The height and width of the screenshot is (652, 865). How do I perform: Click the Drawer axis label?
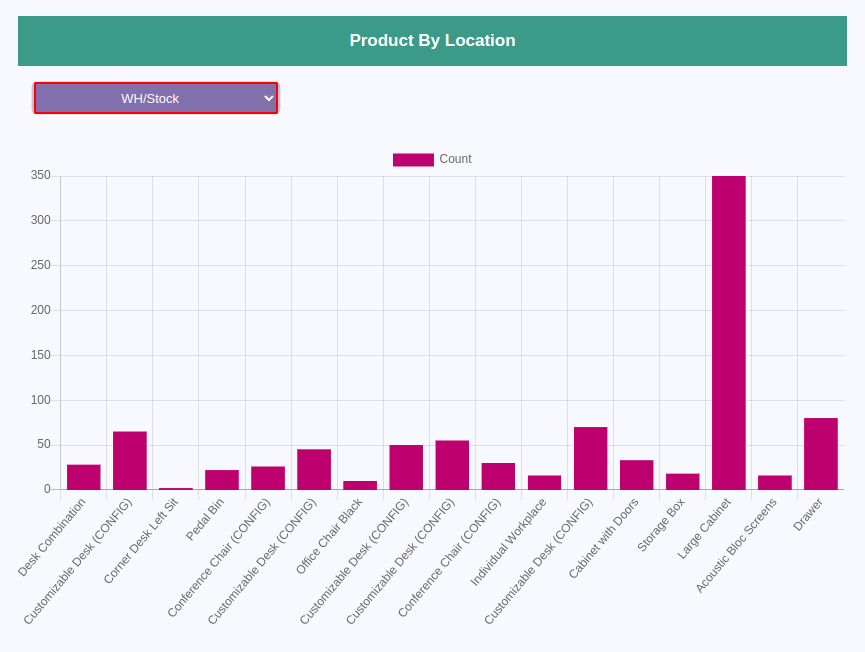pyautogui.click(x=808, y=514)
